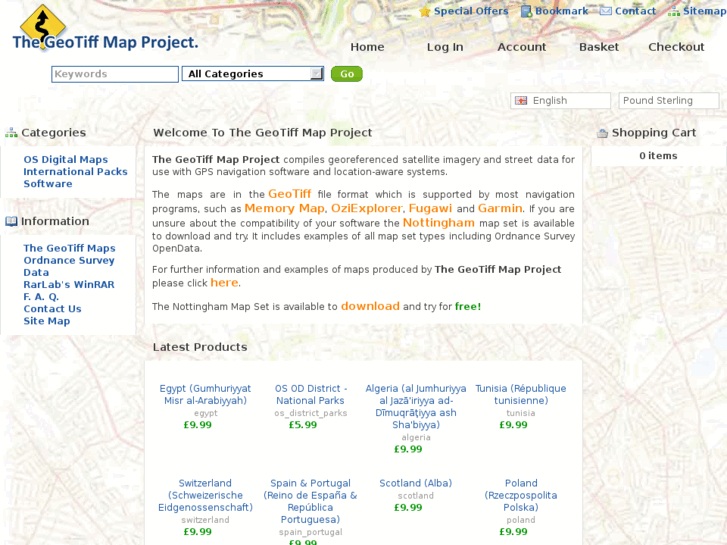The height and width of the screenshot is (545, 727).
Task: Open the Software category
Action: coord(48,184)
